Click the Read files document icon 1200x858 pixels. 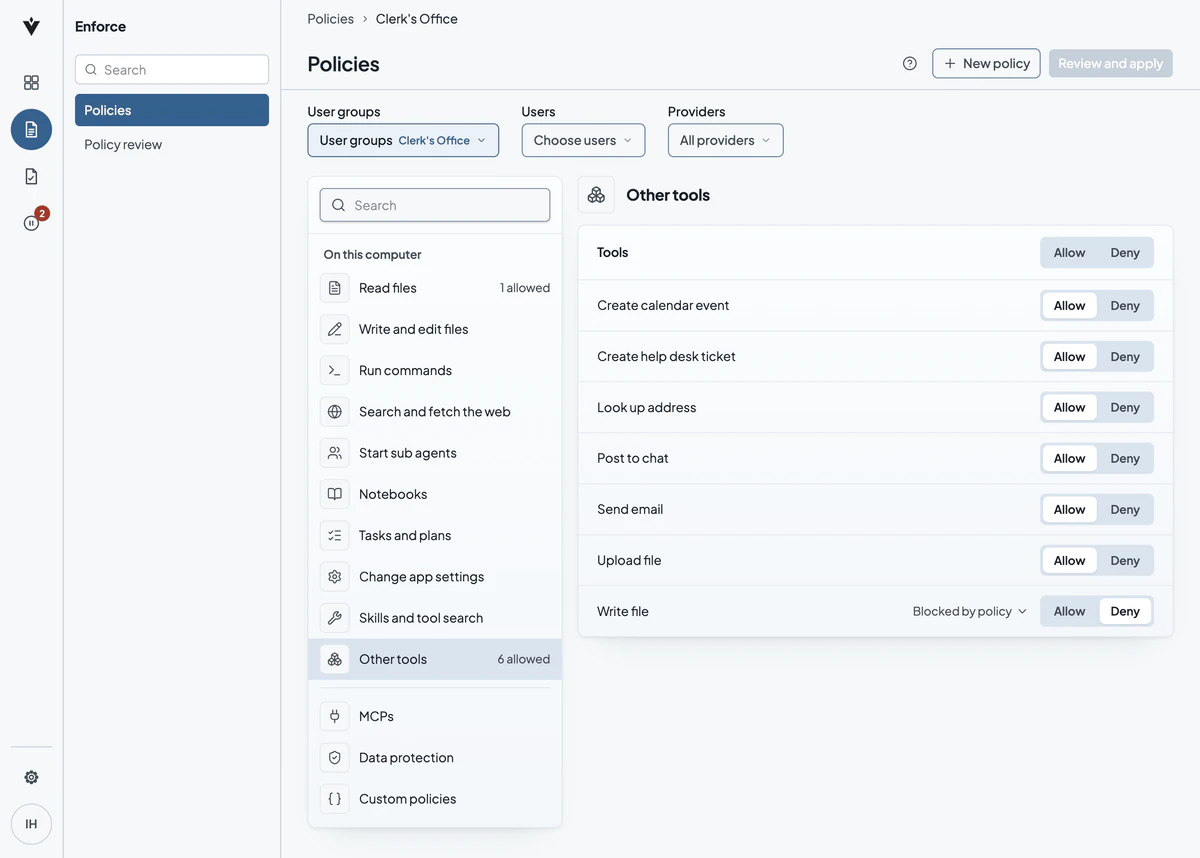click(x=335, y=288)
